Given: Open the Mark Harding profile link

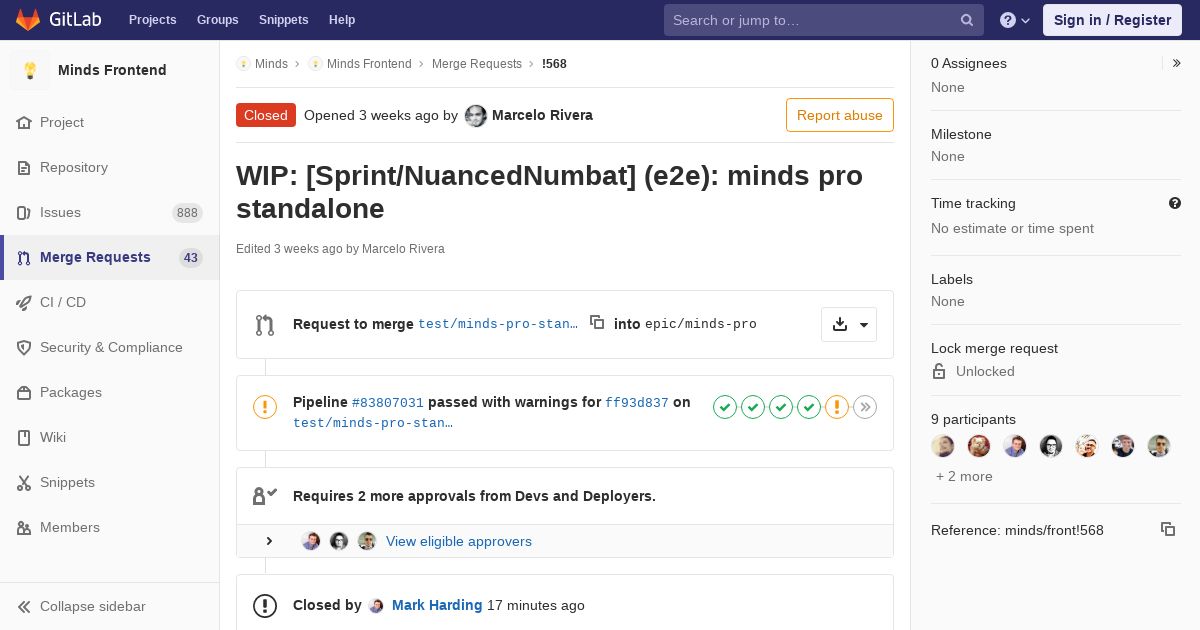Looking at the screenshot, I should pyautogui.click(x=437, y=605).
